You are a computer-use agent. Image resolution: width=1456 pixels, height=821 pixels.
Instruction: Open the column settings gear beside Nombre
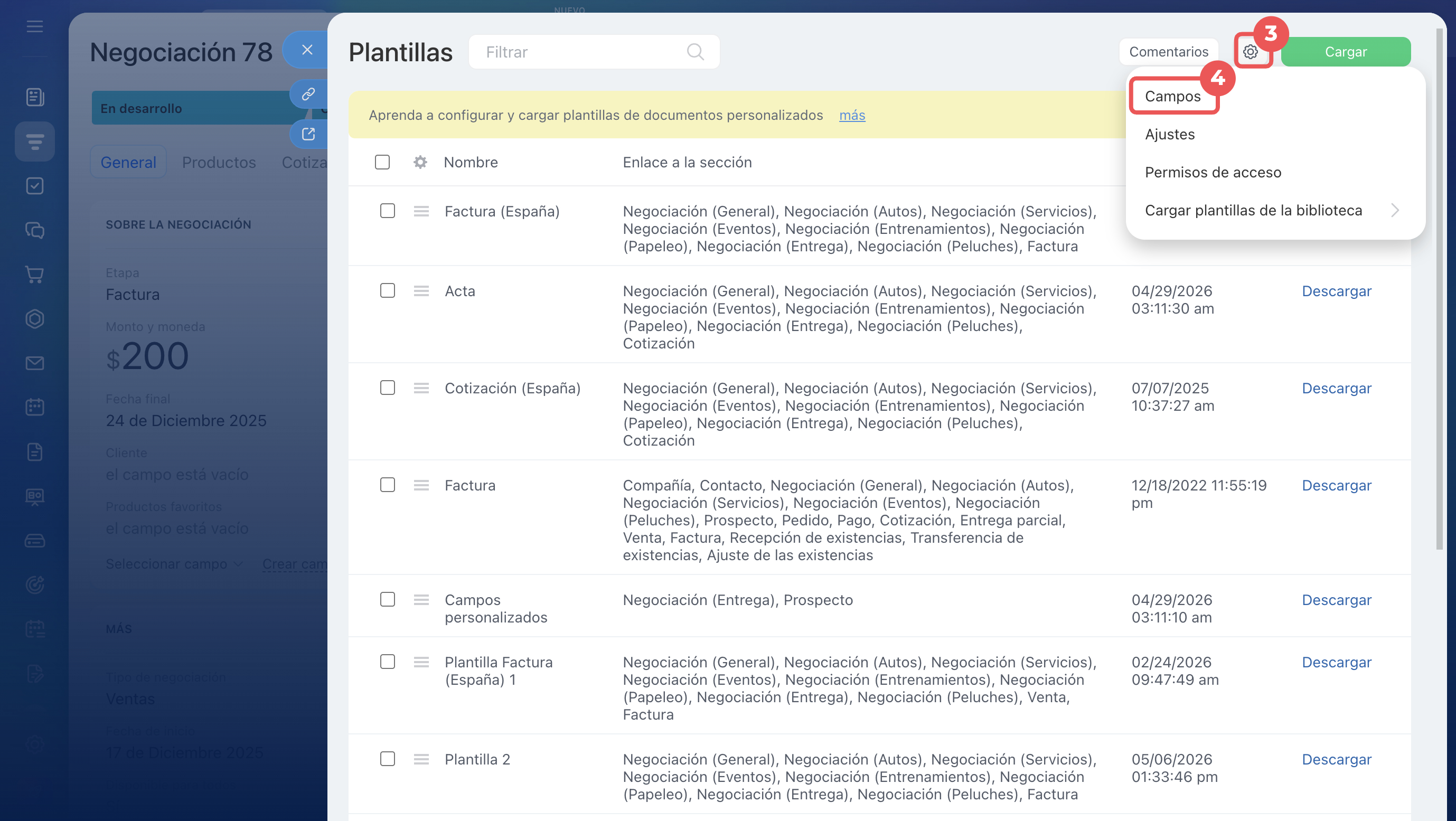(419, 162)
